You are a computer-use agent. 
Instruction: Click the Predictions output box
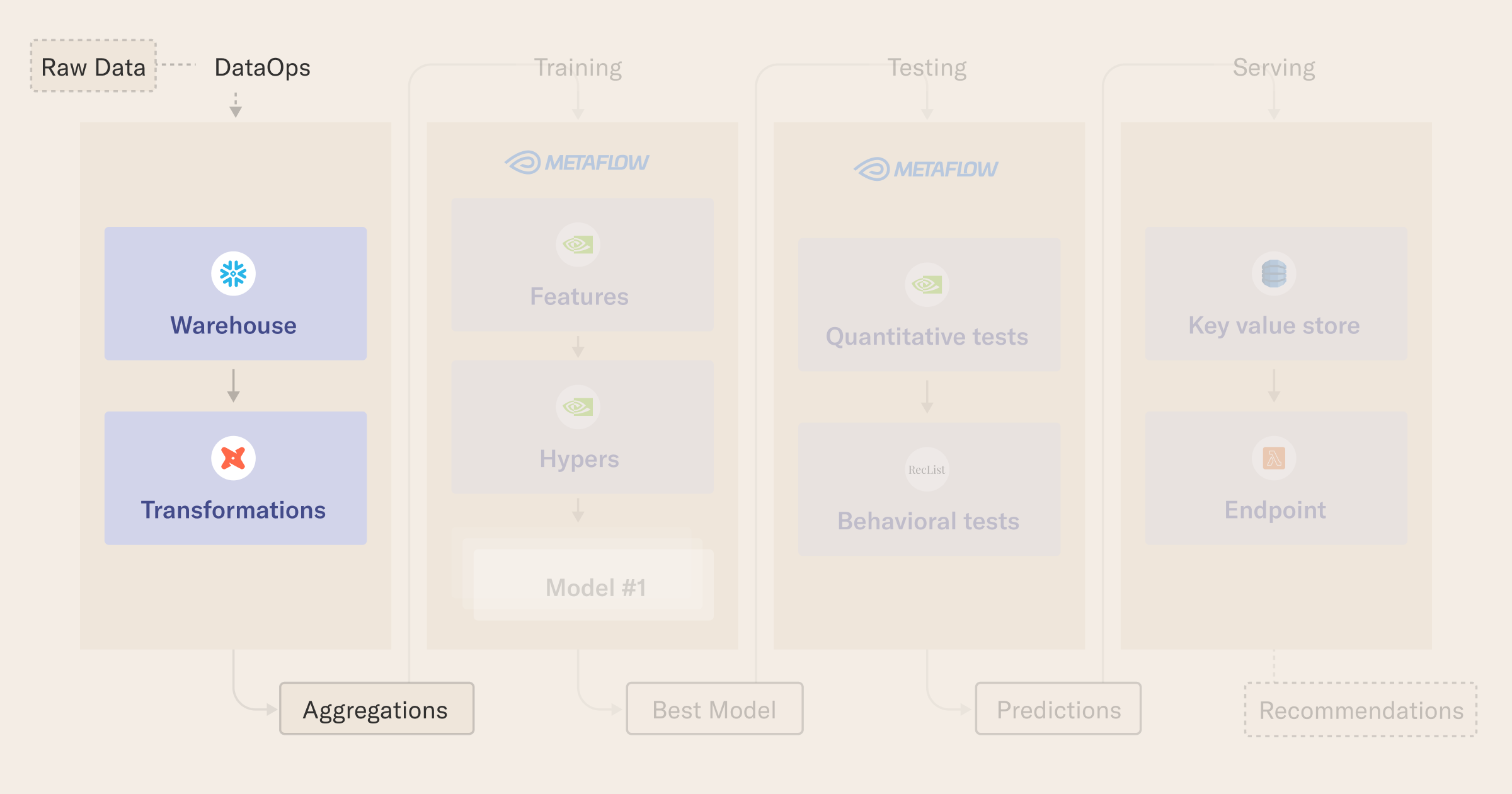coord(1058,709)
